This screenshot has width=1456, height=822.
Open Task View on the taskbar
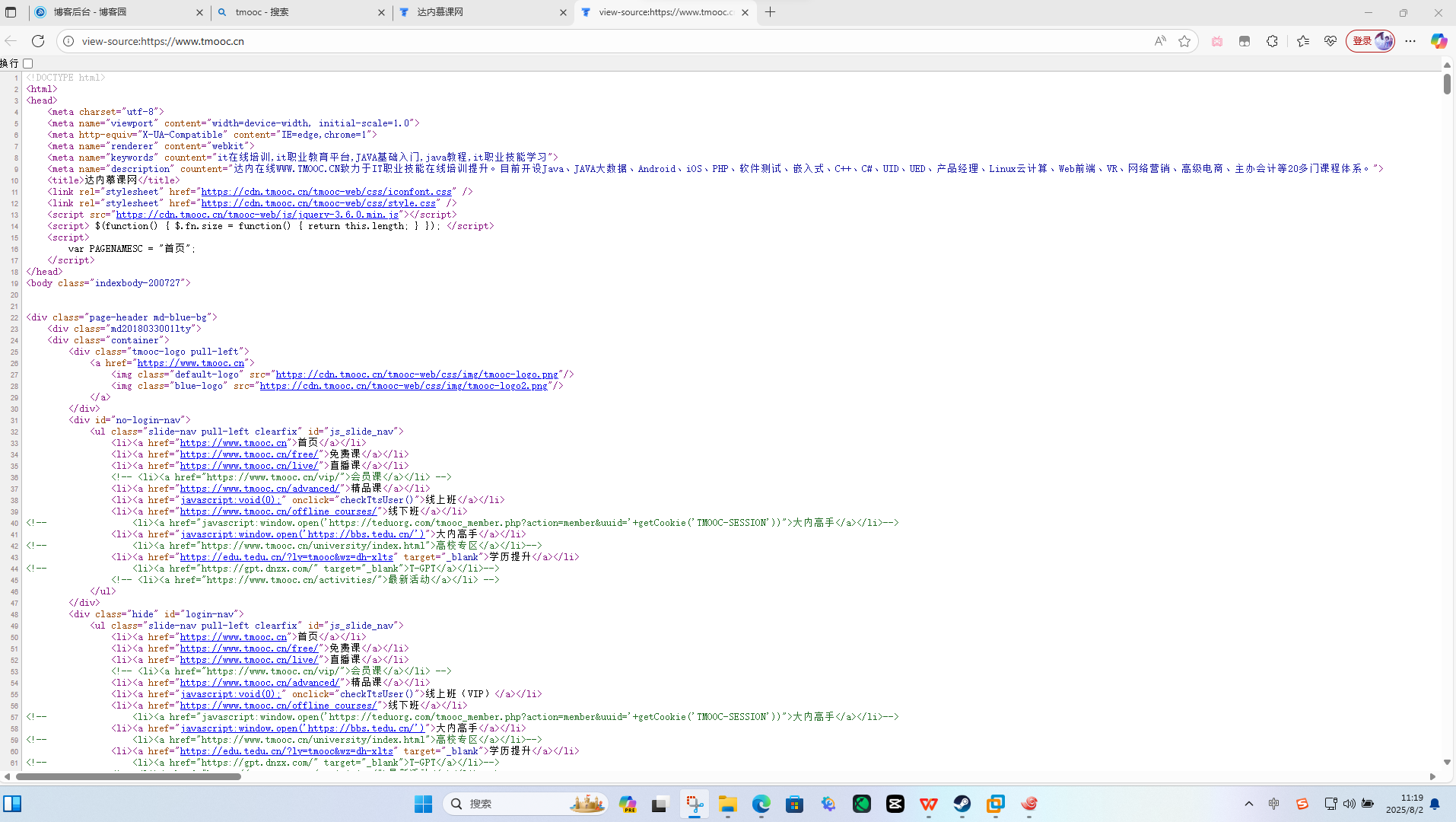coord(660,804)
